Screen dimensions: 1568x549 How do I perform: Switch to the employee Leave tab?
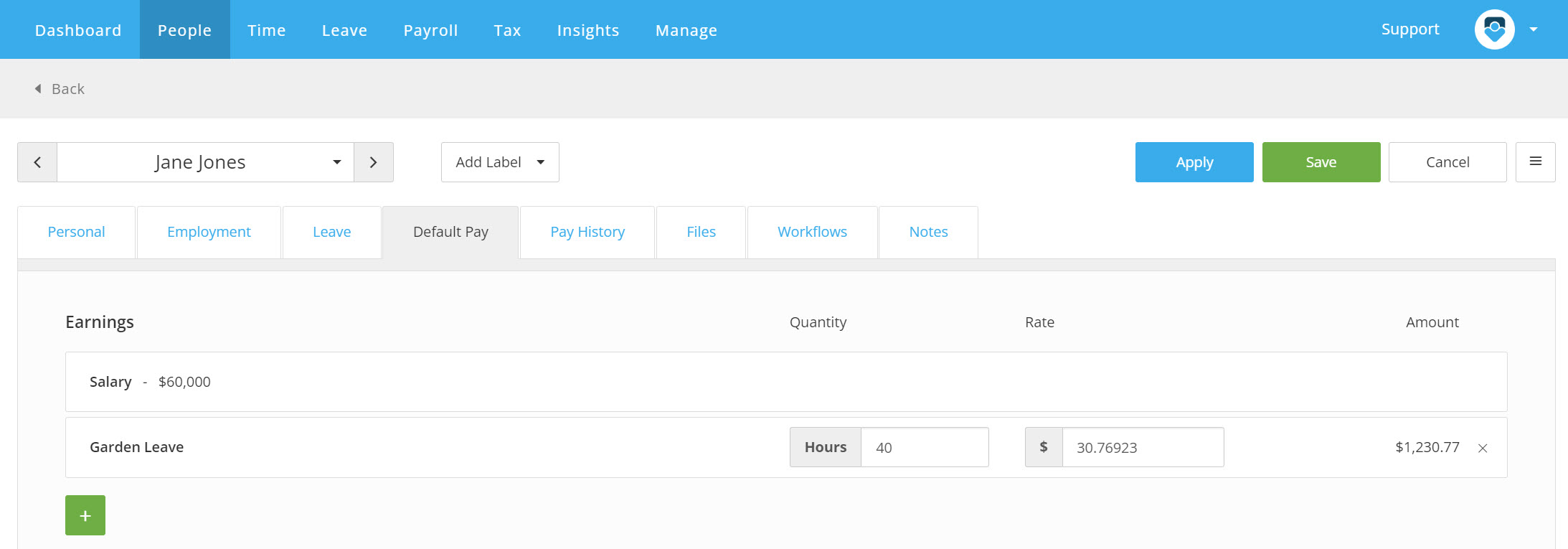[332, 232]
